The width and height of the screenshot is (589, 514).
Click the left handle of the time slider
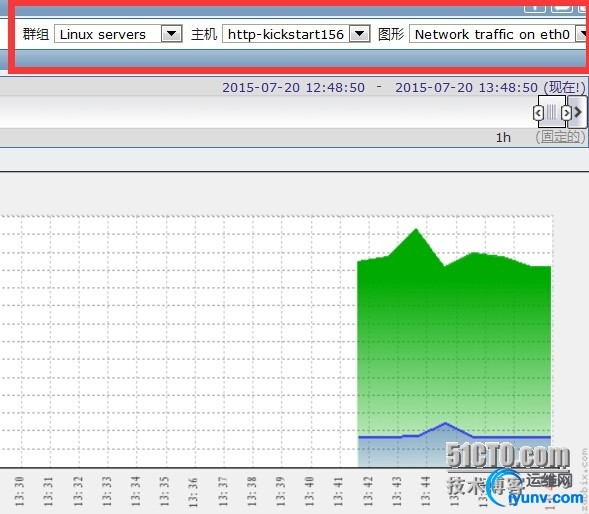[x=538, y=112]
